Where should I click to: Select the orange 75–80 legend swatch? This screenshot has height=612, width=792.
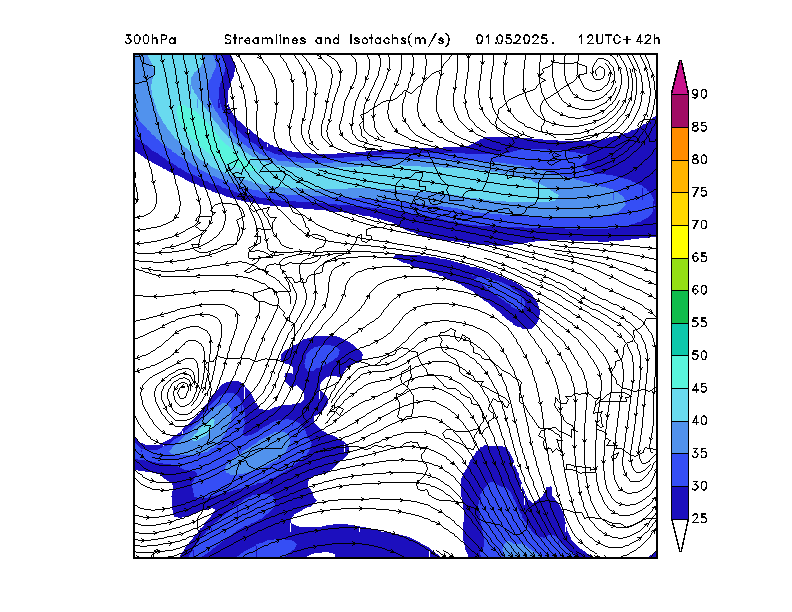(x=680, y=176)
